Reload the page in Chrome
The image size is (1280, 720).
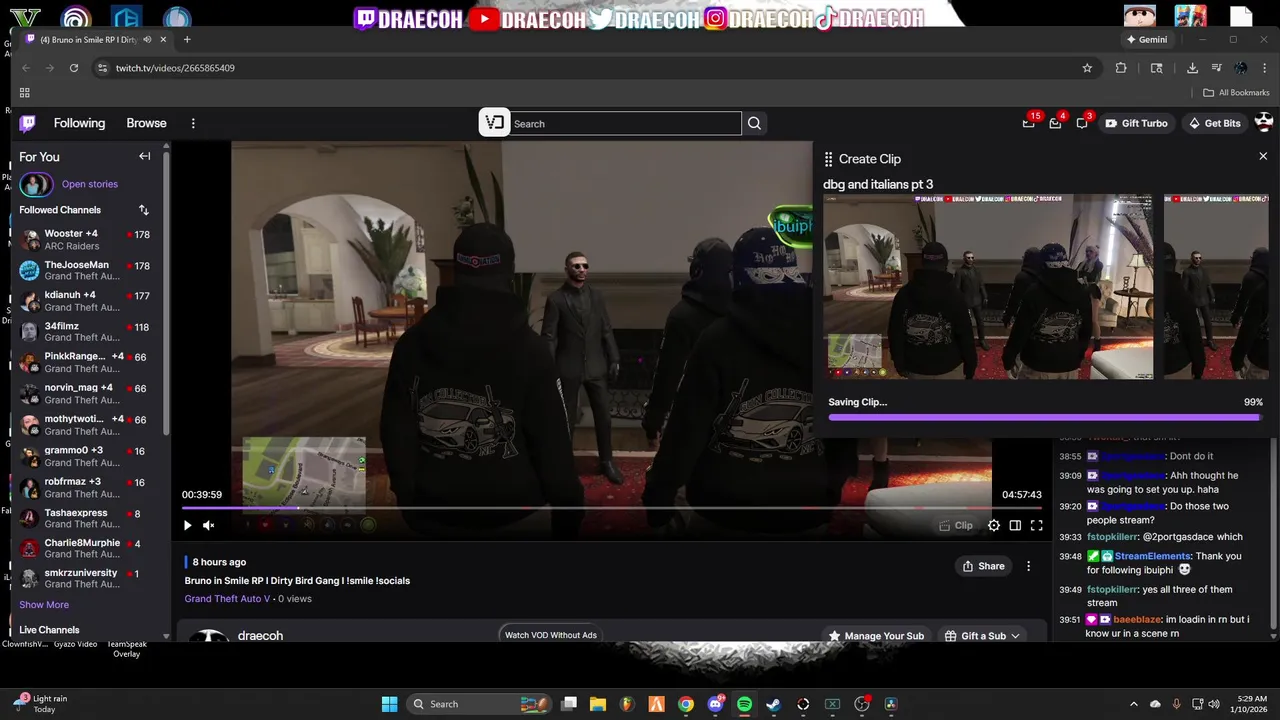click(x=74, y=68)
